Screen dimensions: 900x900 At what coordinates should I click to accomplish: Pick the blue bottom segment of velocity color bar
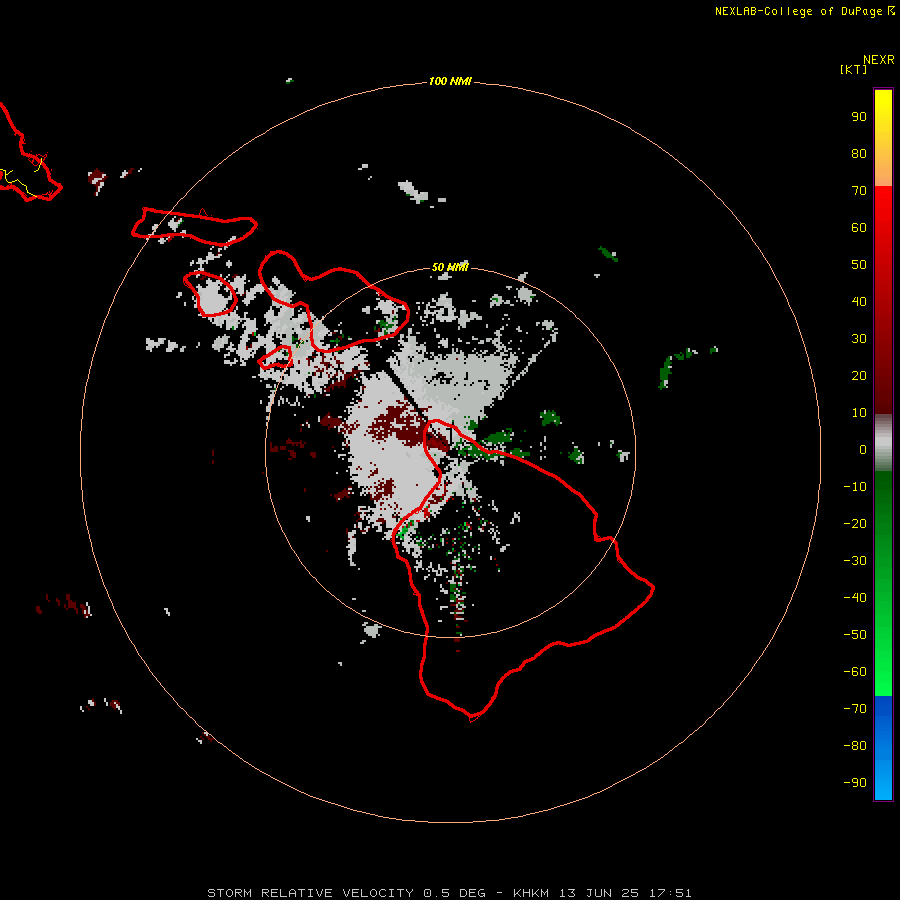[883, 748]
